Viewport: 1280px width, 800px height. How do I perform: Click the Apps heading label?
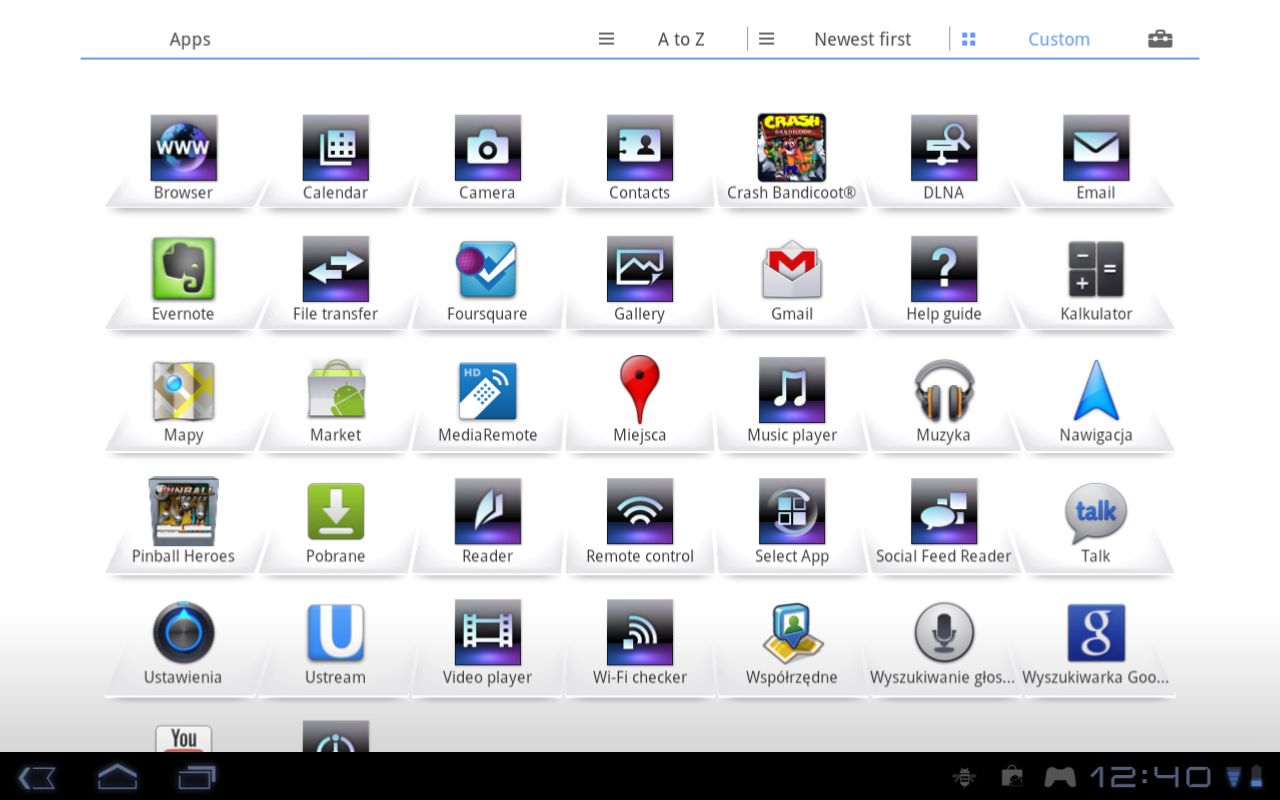click(190, 39)
